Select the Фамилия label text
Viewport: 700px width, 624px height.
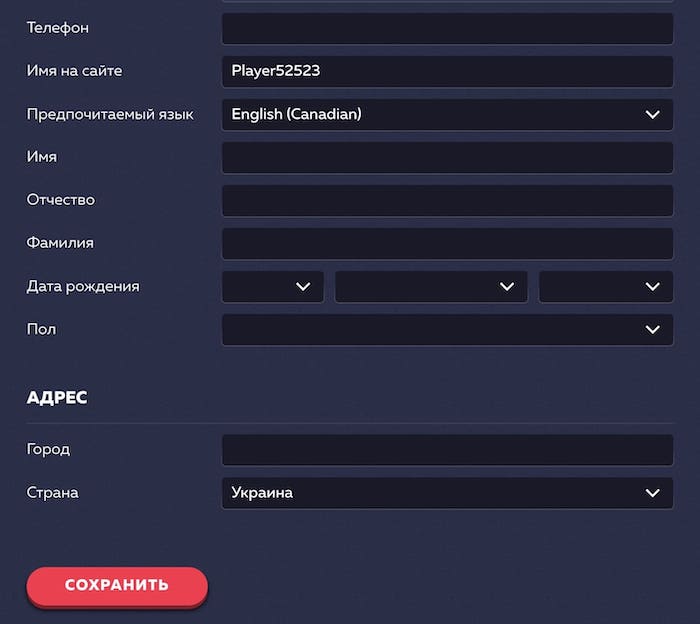(60, 243)
